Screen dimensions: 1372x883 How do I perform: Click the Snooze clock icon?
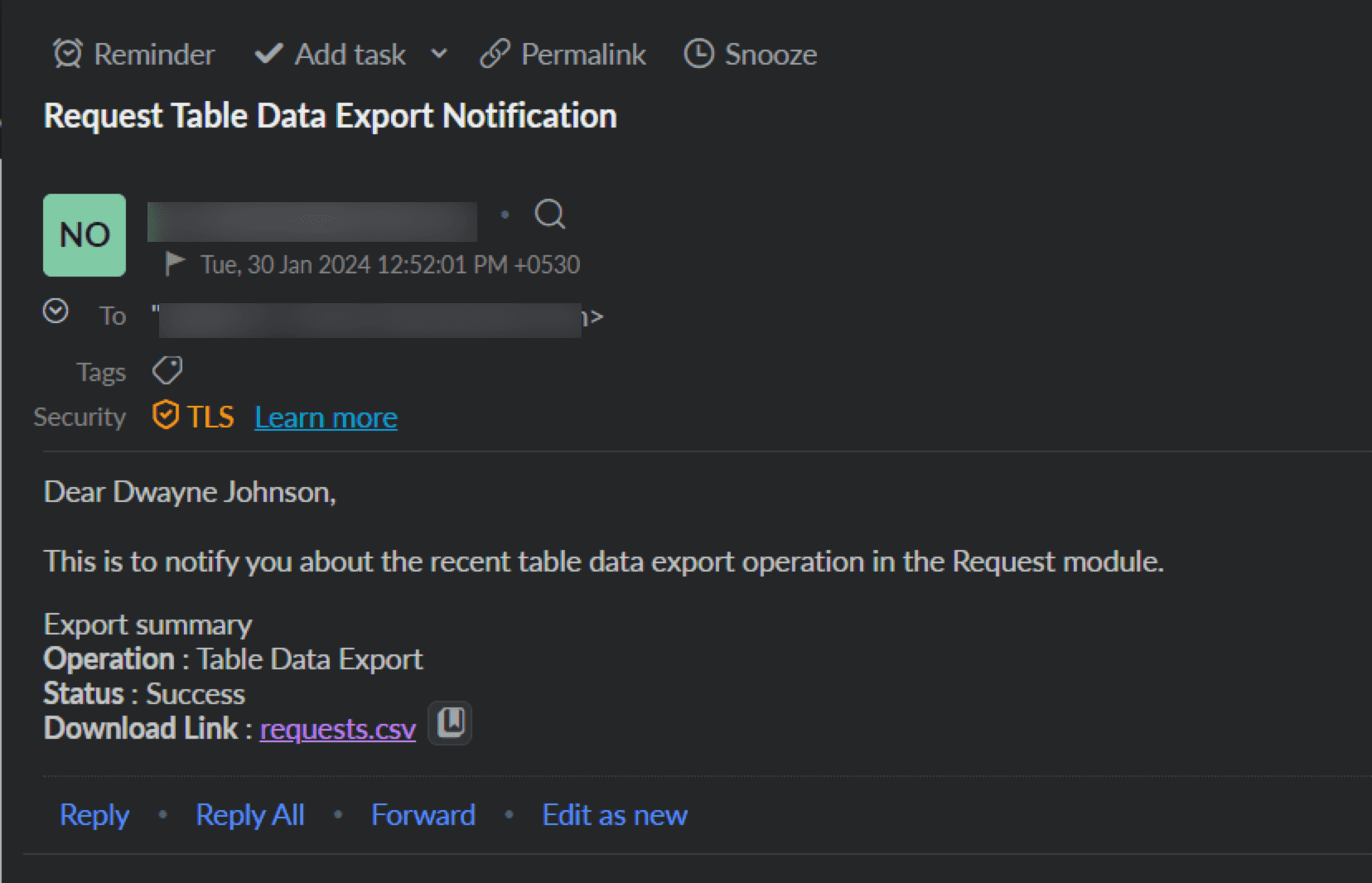pos(698,54)
